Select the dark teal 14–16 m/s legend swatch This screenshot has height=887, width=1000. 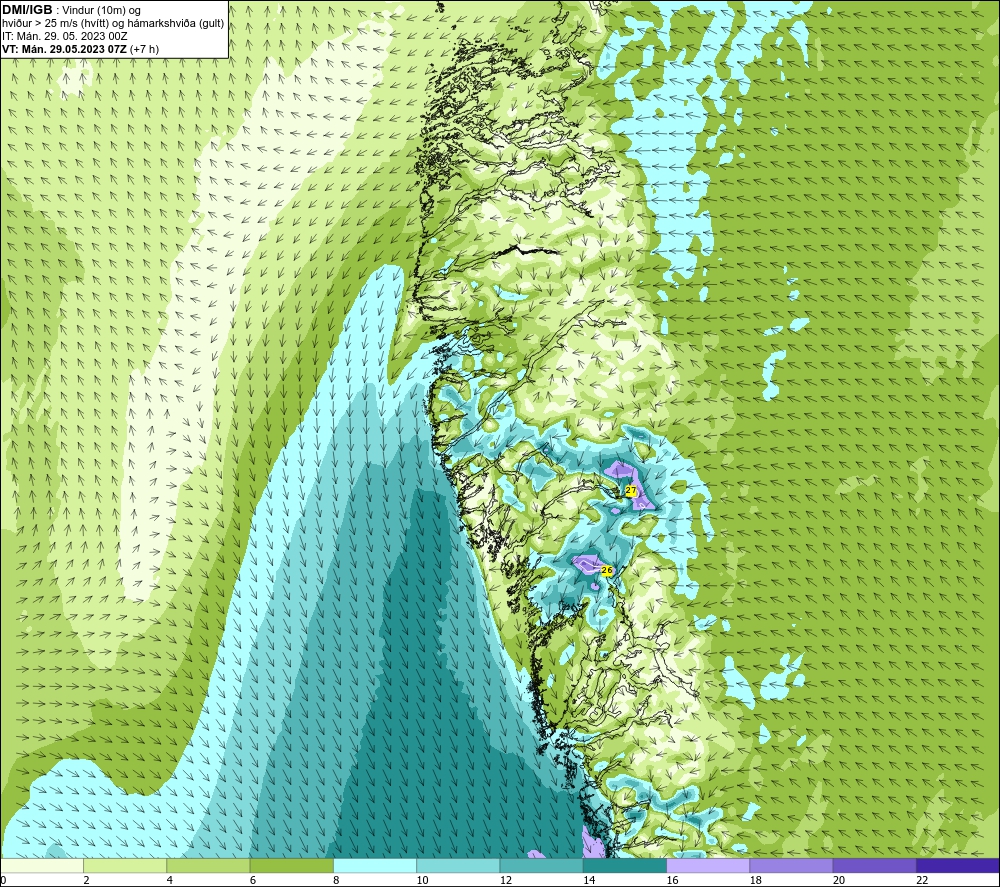point(625,865)
